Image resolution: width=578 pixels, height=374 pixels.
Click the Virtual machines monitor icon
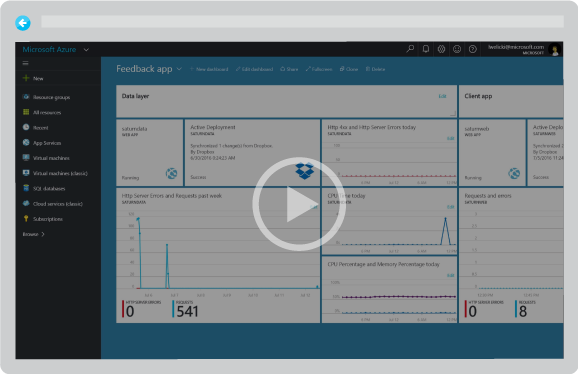(x=26, y=157)
